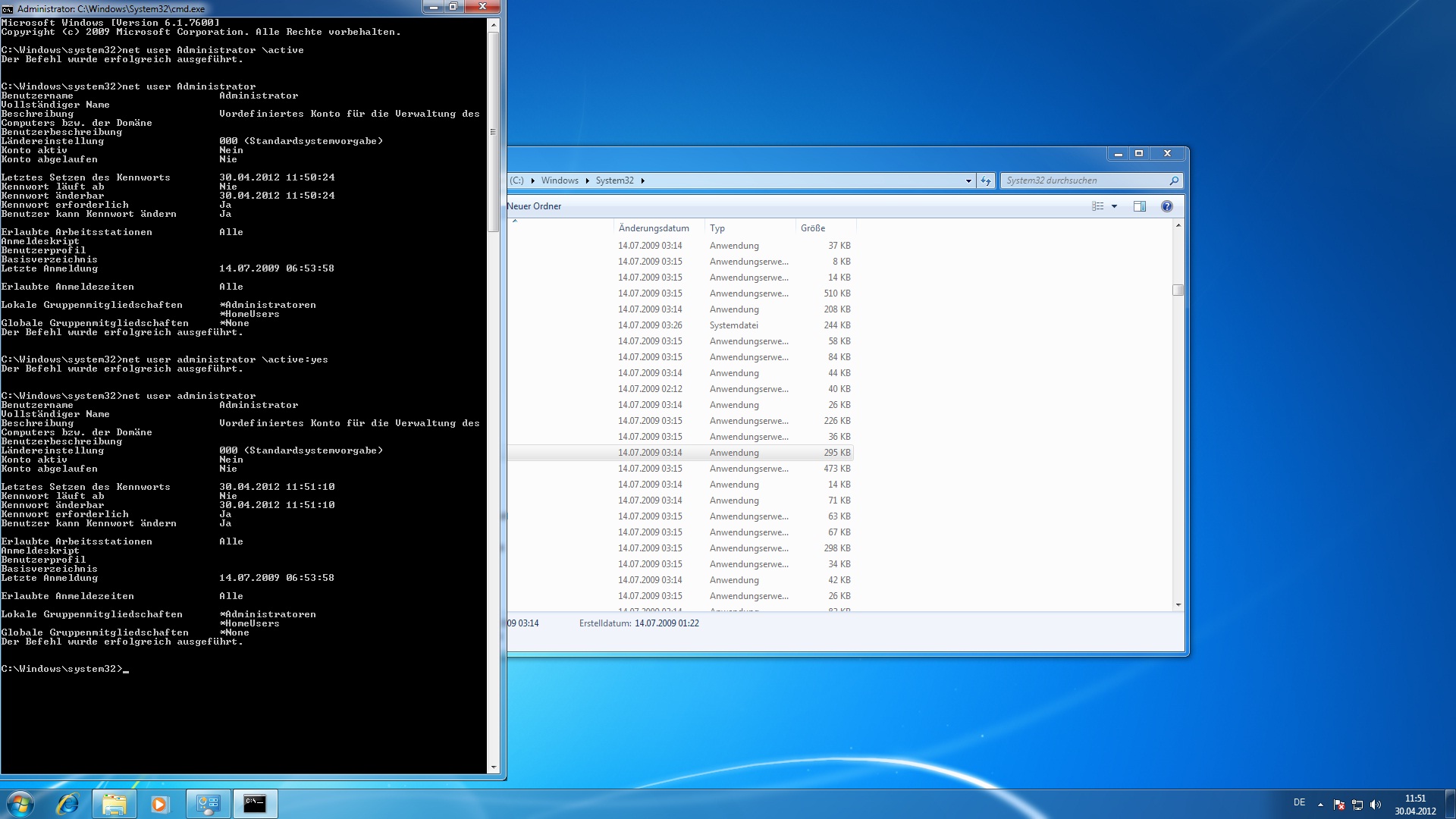Click the Windows breadcrumb in address bar
Viewport: 1456px width, 819px height.
(560, 180)
